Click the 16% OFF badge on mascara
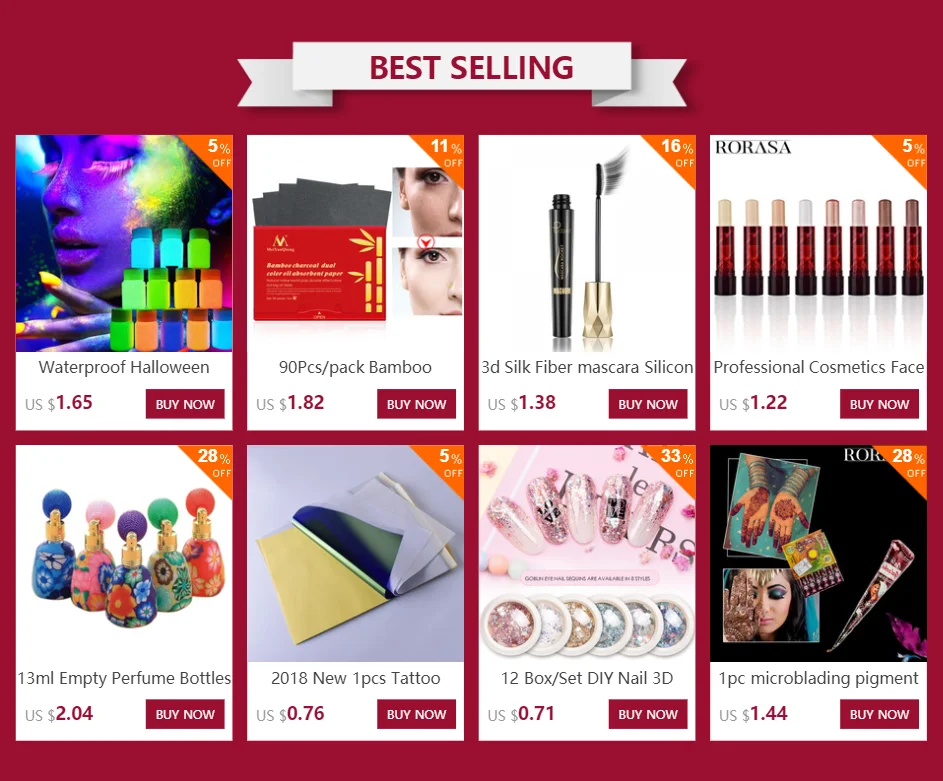Viewport: 943px width, 781px height. [x=676, y=154]
